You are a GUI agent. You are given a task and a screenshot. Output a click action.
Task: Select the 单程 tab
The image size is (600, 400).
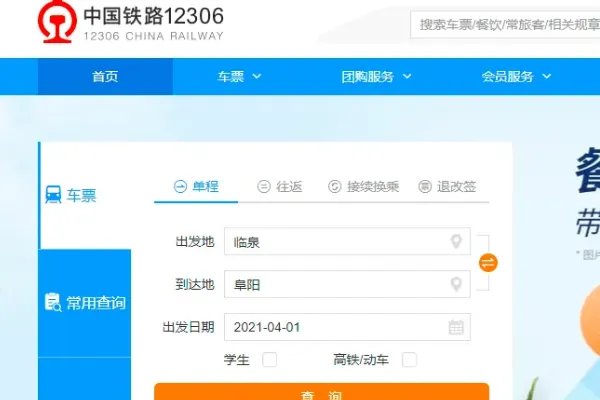tap(196, 187)
